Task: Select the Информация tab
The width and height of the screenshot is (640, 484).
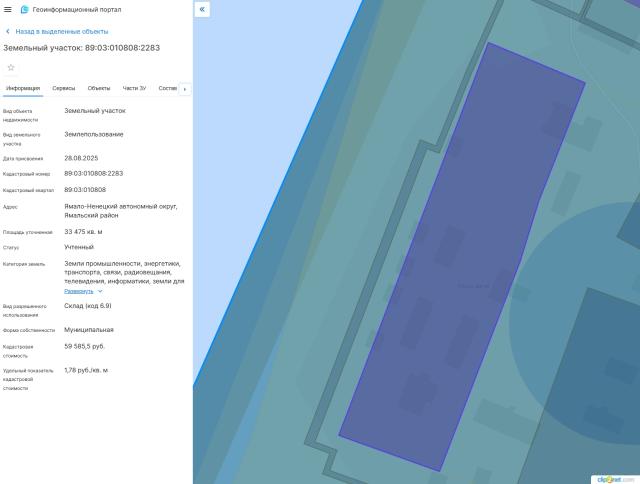Action: [23, 89]
